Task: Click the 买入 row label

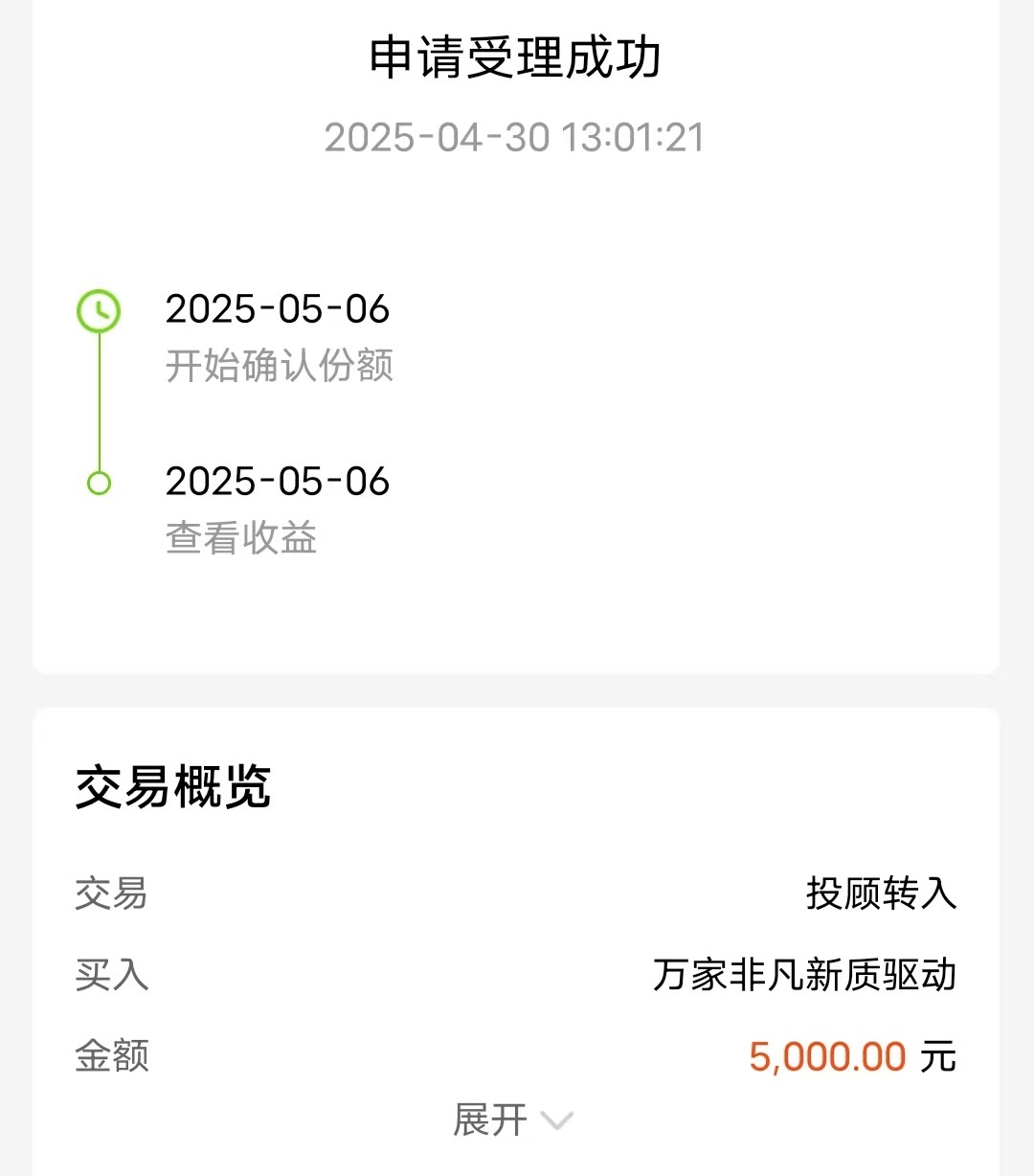Action: 112,975
